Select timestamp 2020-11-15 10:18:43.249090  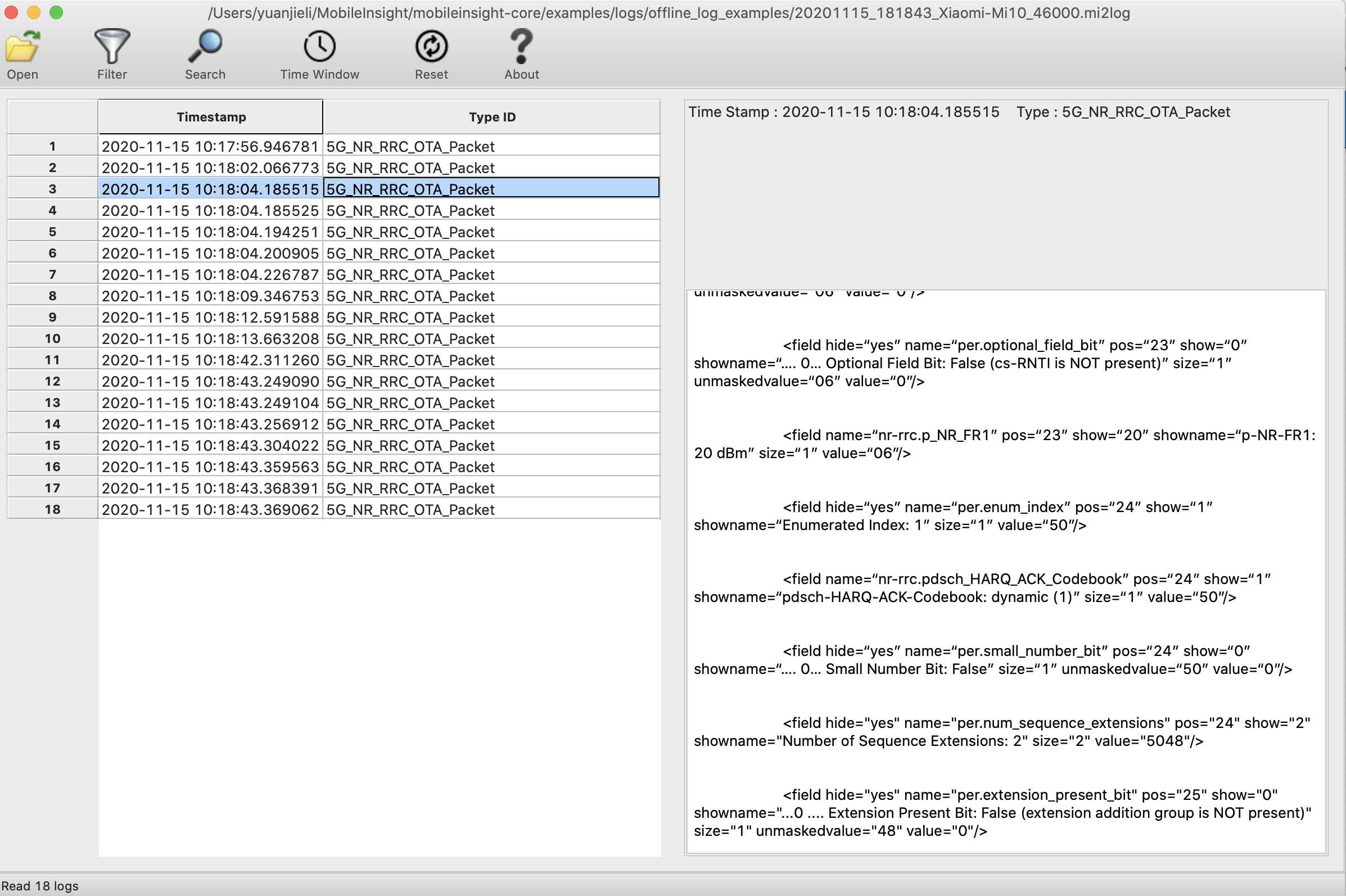(210, 381)
